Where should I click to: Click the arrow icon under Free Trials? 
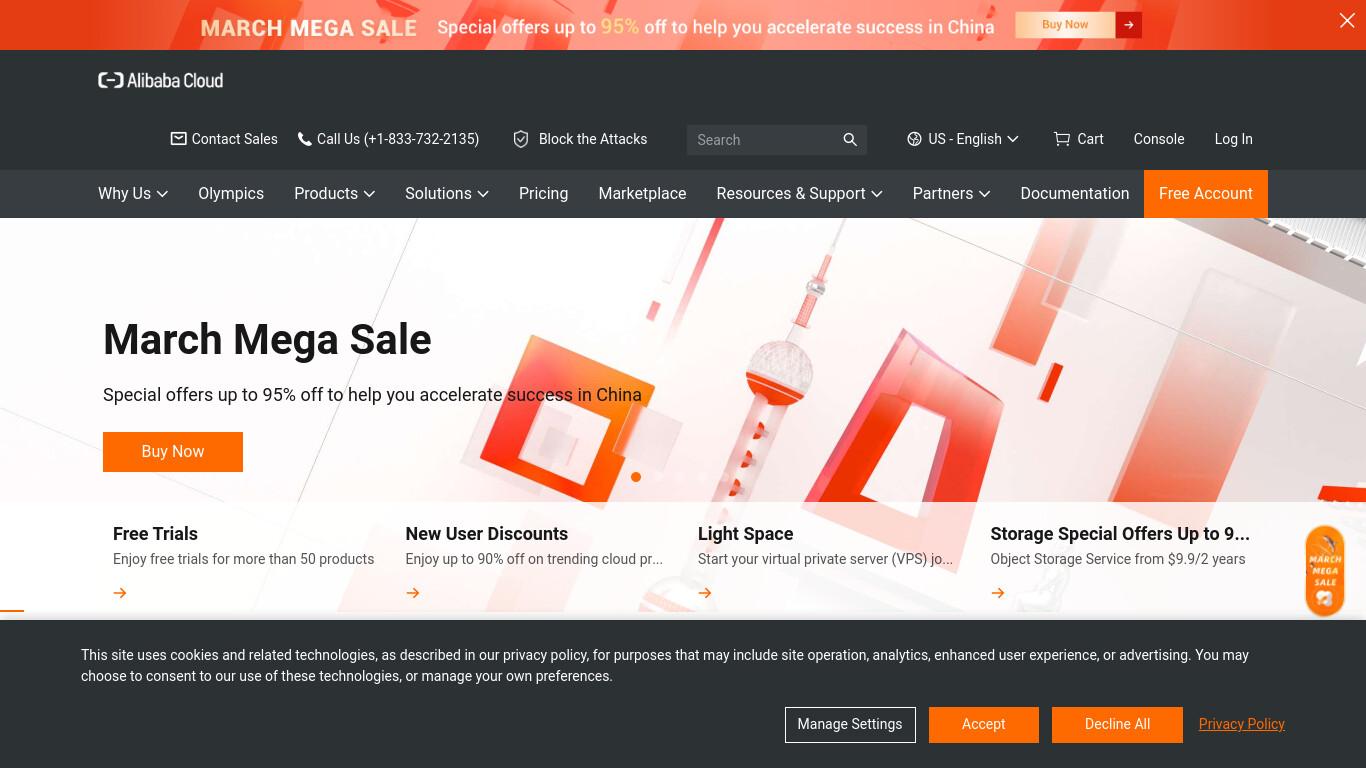(120, 593)
